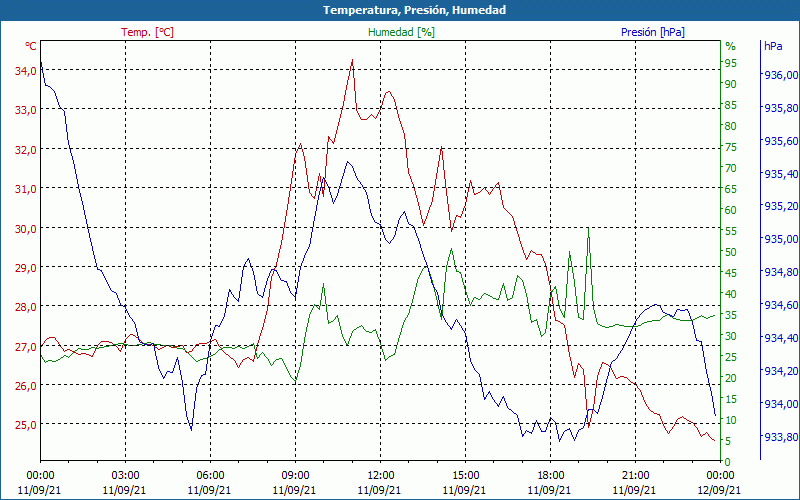Click the 12/09/21 date label
The image size is (800, 500).
click(x=719, y=491)
